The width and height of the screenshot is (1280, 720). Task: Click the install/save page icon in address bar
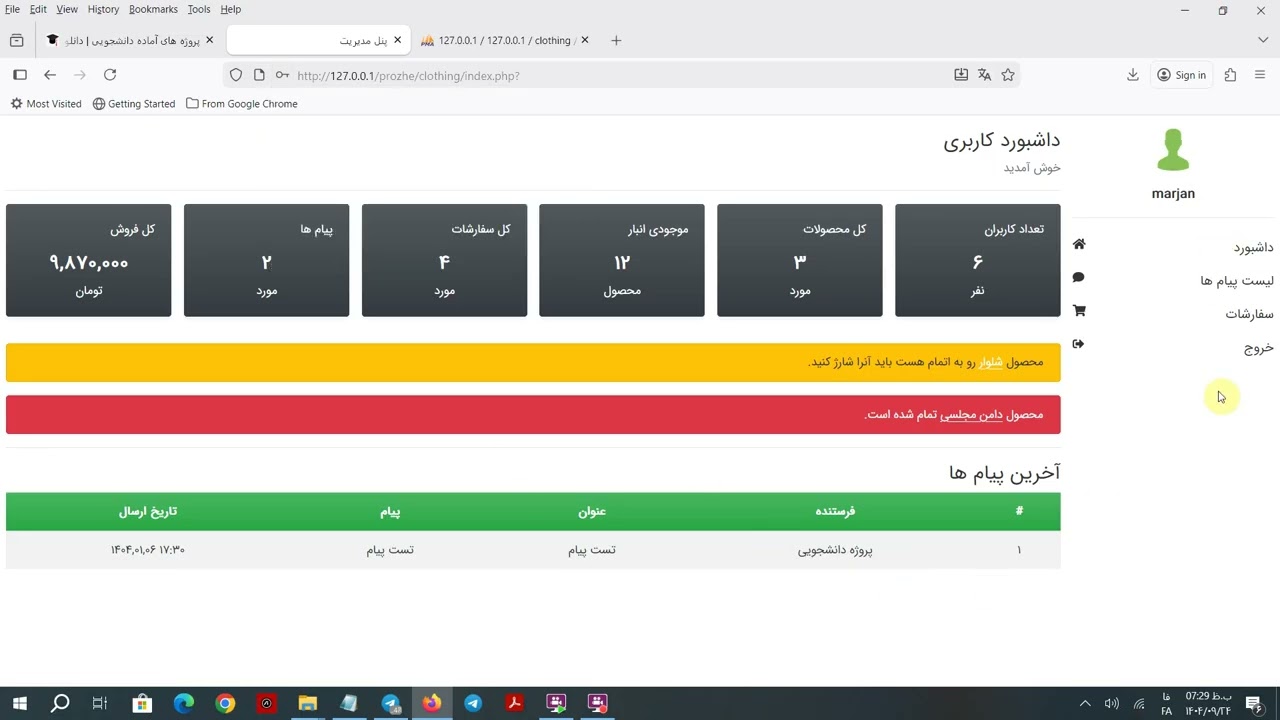[961, 75]
